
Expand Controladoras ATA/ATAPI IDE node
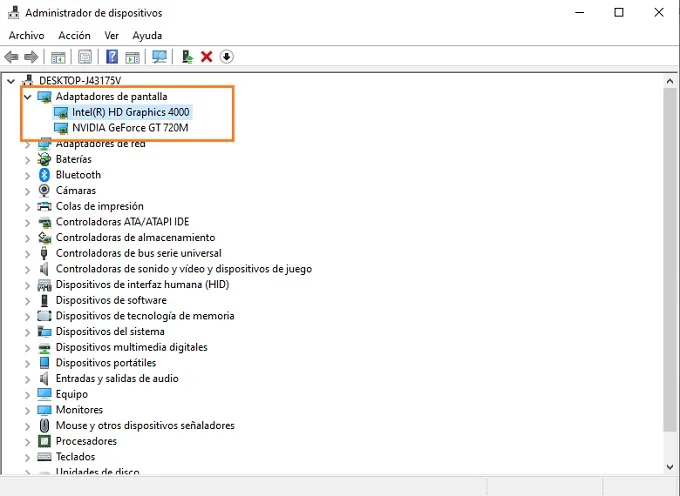click(27, 222)
